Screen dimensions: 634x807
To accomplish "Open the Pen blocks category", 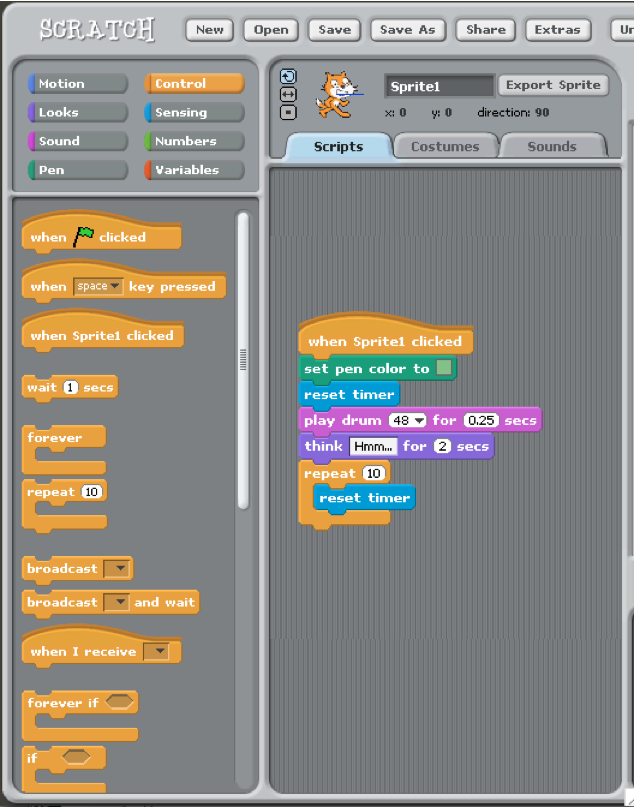I will coord(78,170).
